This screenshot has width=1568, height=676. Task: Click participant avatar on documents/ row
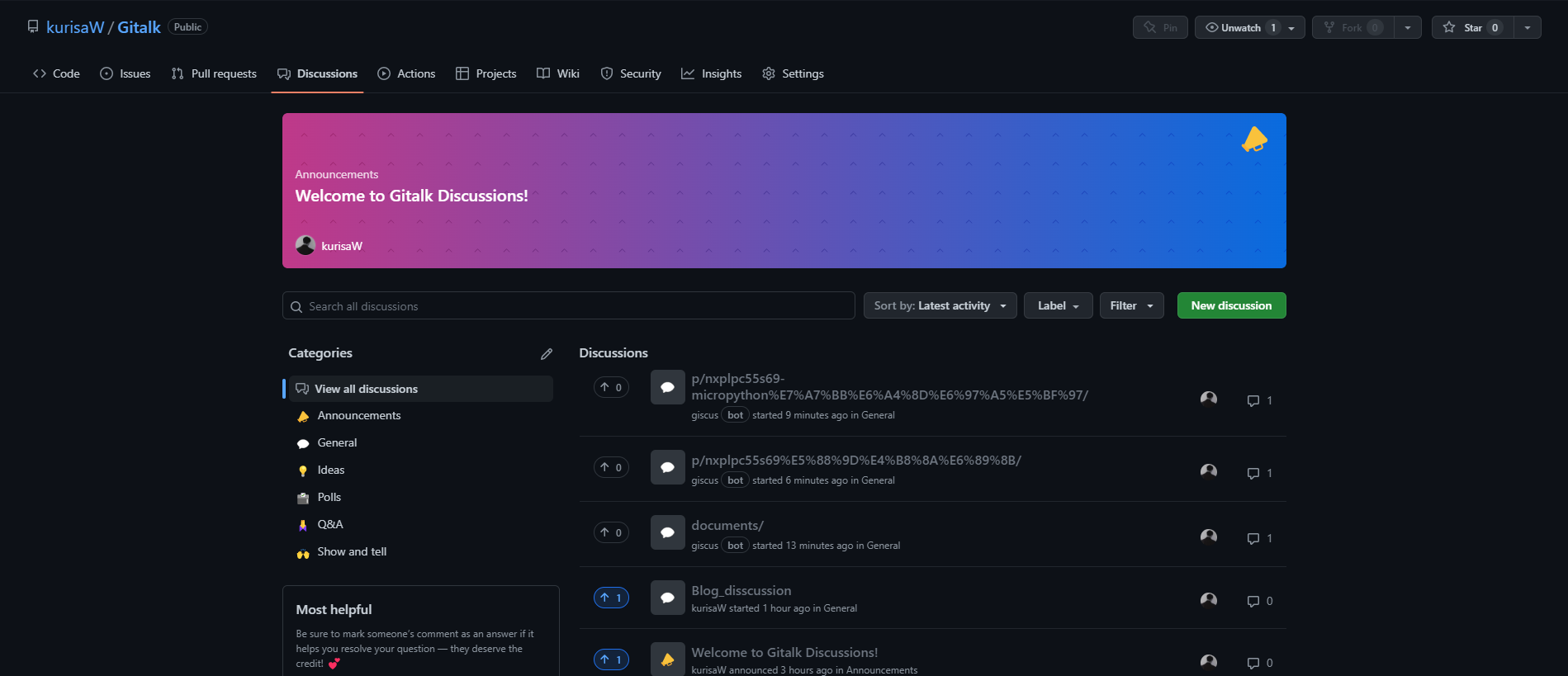pyautogui.click(x=1209, y=537)
